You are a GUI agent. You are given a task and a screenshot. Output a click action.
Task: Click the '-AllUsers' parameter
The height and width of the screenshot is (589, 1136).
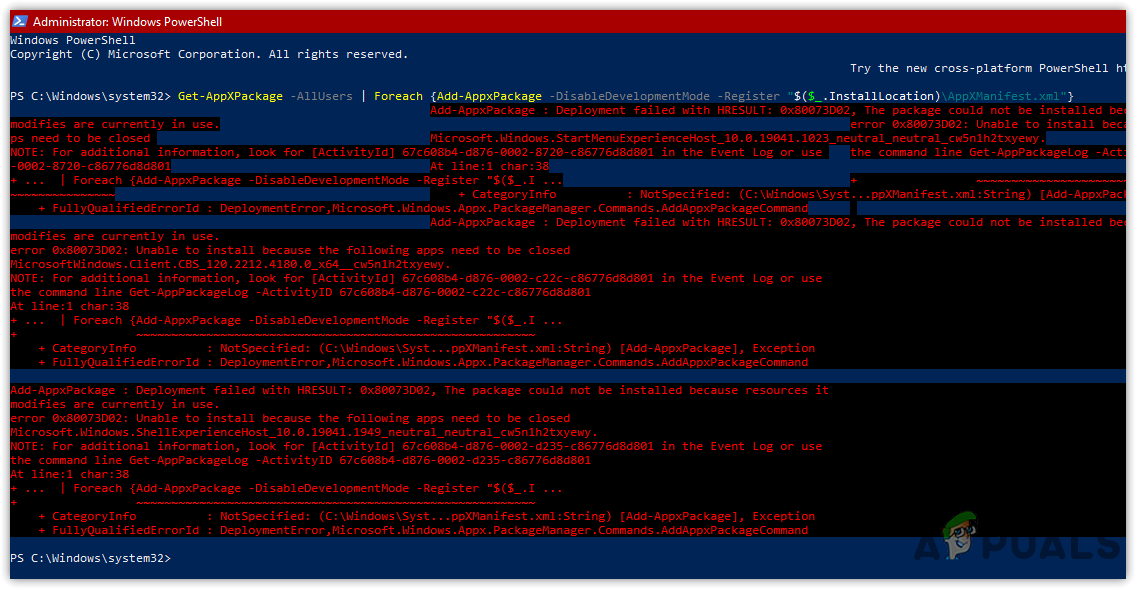coord(322,96)
